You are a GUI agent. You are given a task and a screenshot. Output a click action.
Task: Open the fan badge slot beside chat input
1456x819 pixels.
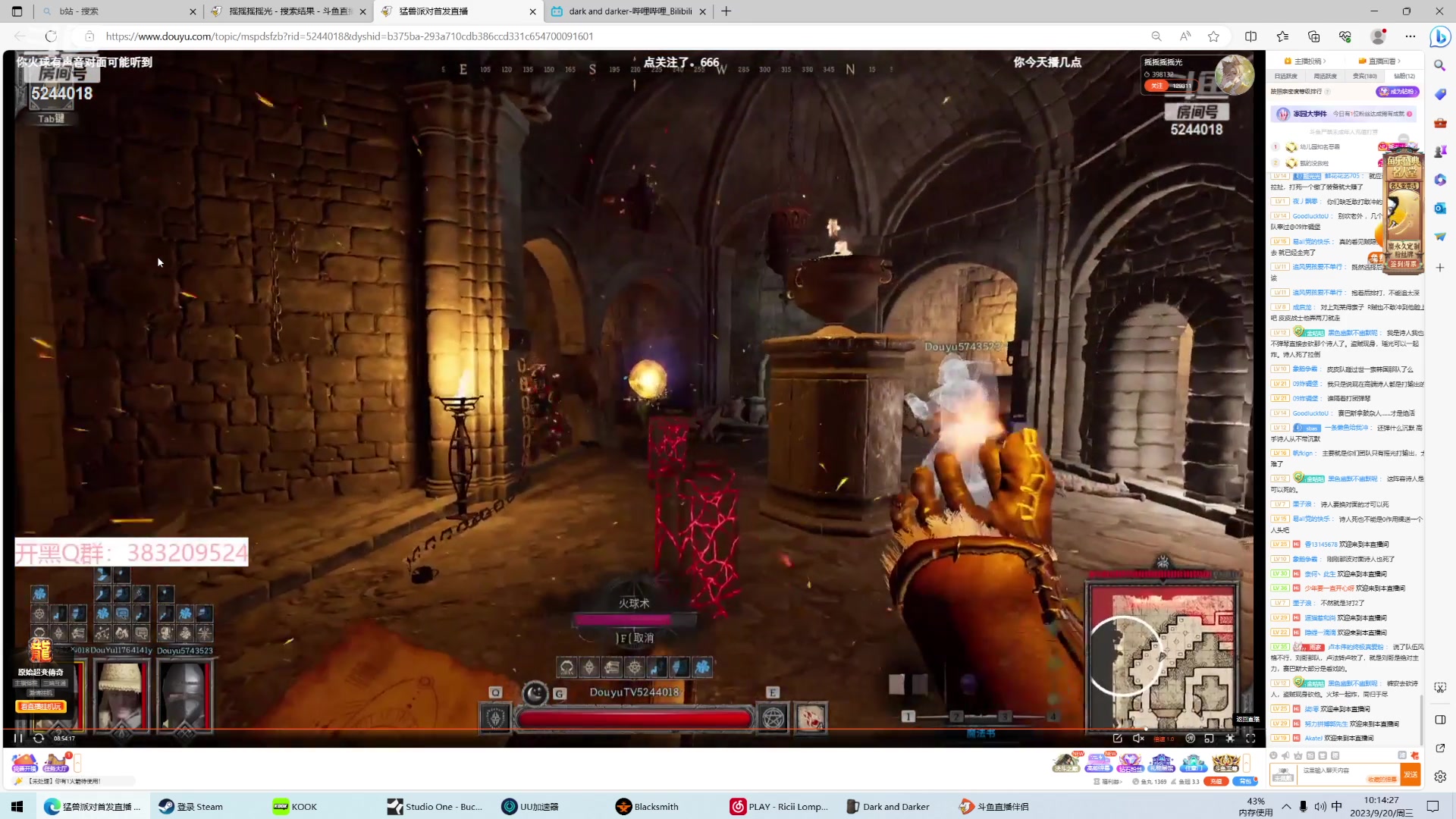click(1283, 774)
